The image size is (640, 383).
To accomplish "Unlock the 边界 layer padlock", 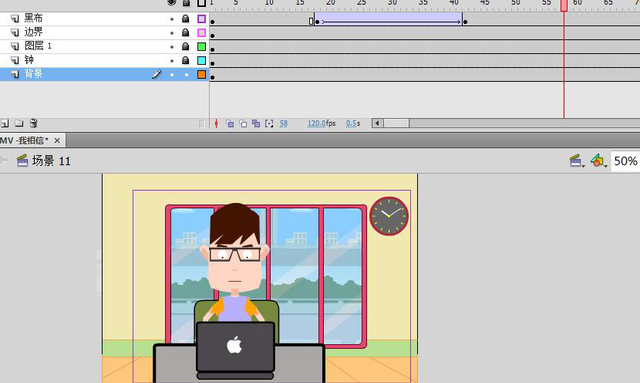I will coord(185,32).
